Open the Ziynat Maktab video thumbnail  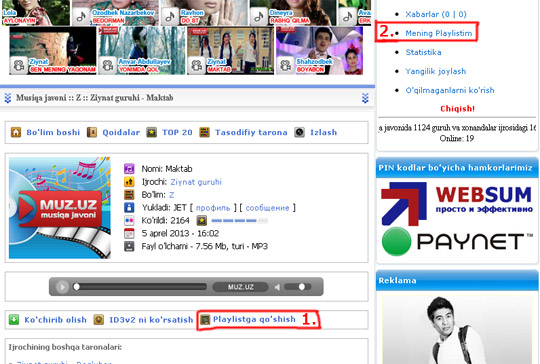point(230,51)
